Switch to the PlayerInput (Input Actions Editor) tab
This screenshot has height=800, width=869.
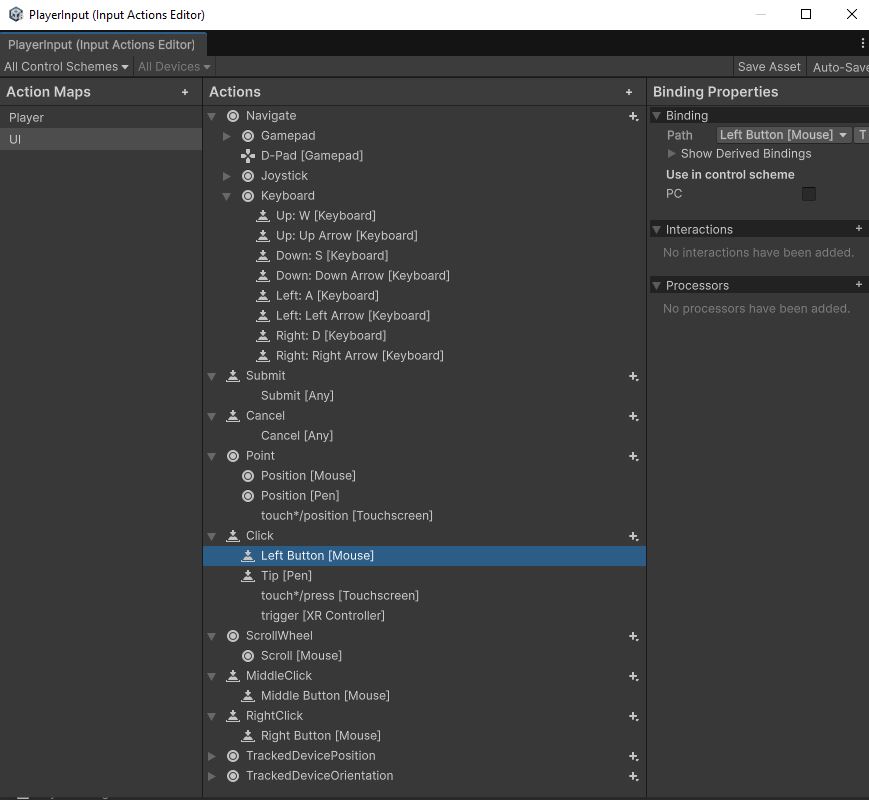[x=102, y=45]
